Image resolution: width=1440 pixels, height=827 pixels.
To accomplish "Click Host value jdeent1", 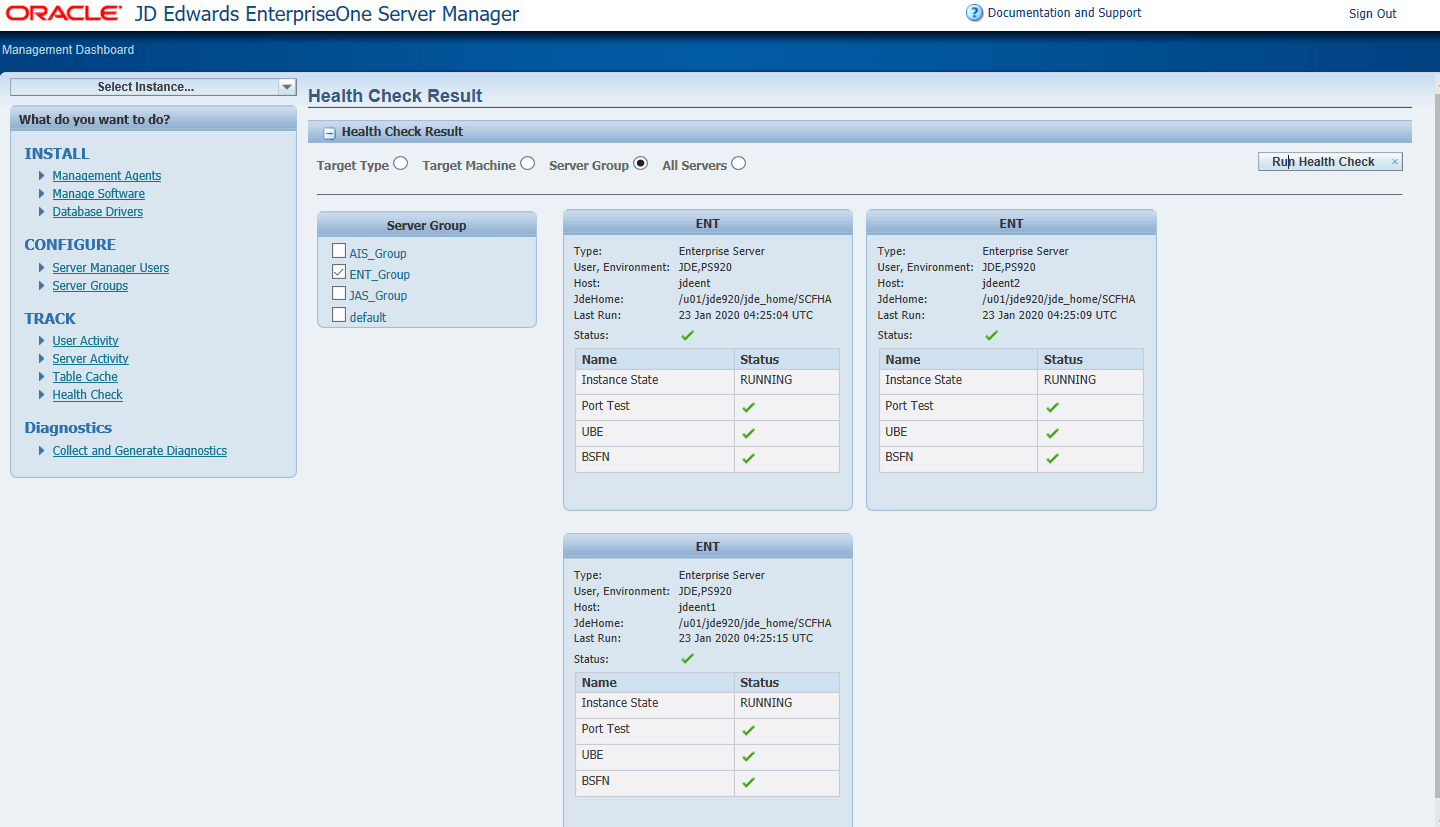I will click(x=697, y=607).
